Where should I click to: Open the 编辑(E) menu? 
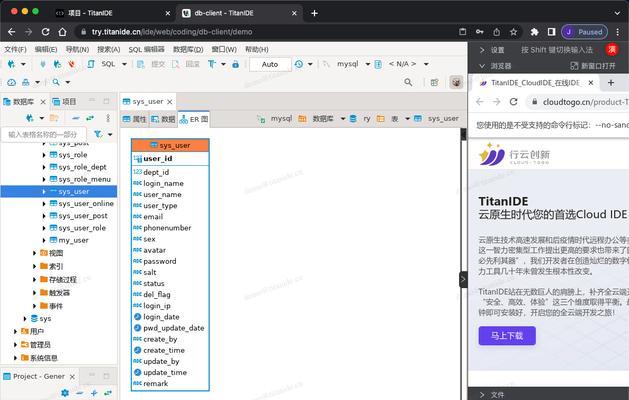tap(46, 49)
